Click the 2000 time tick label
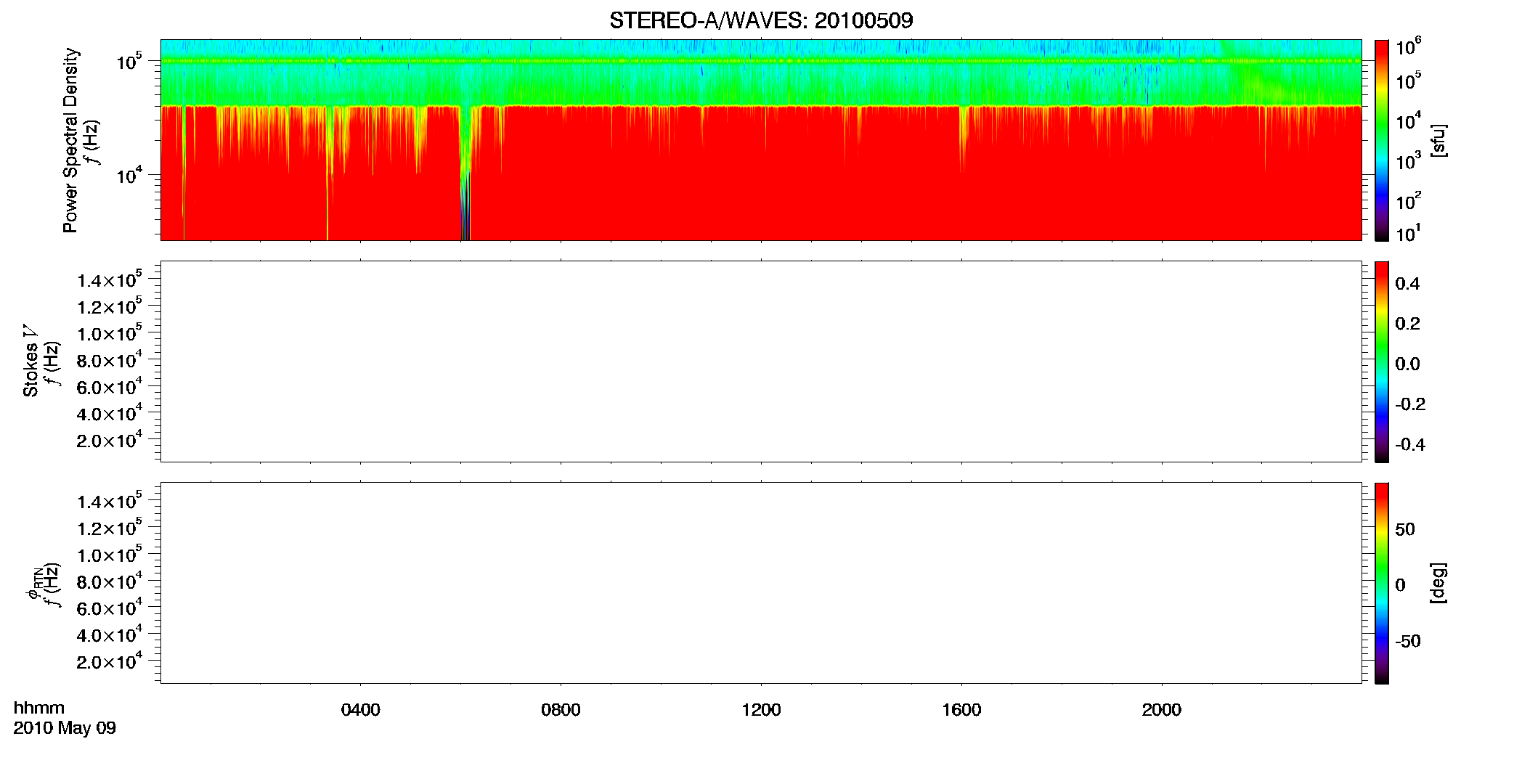The width and height of the screenshot is (1522, 784). point(1162,710)
